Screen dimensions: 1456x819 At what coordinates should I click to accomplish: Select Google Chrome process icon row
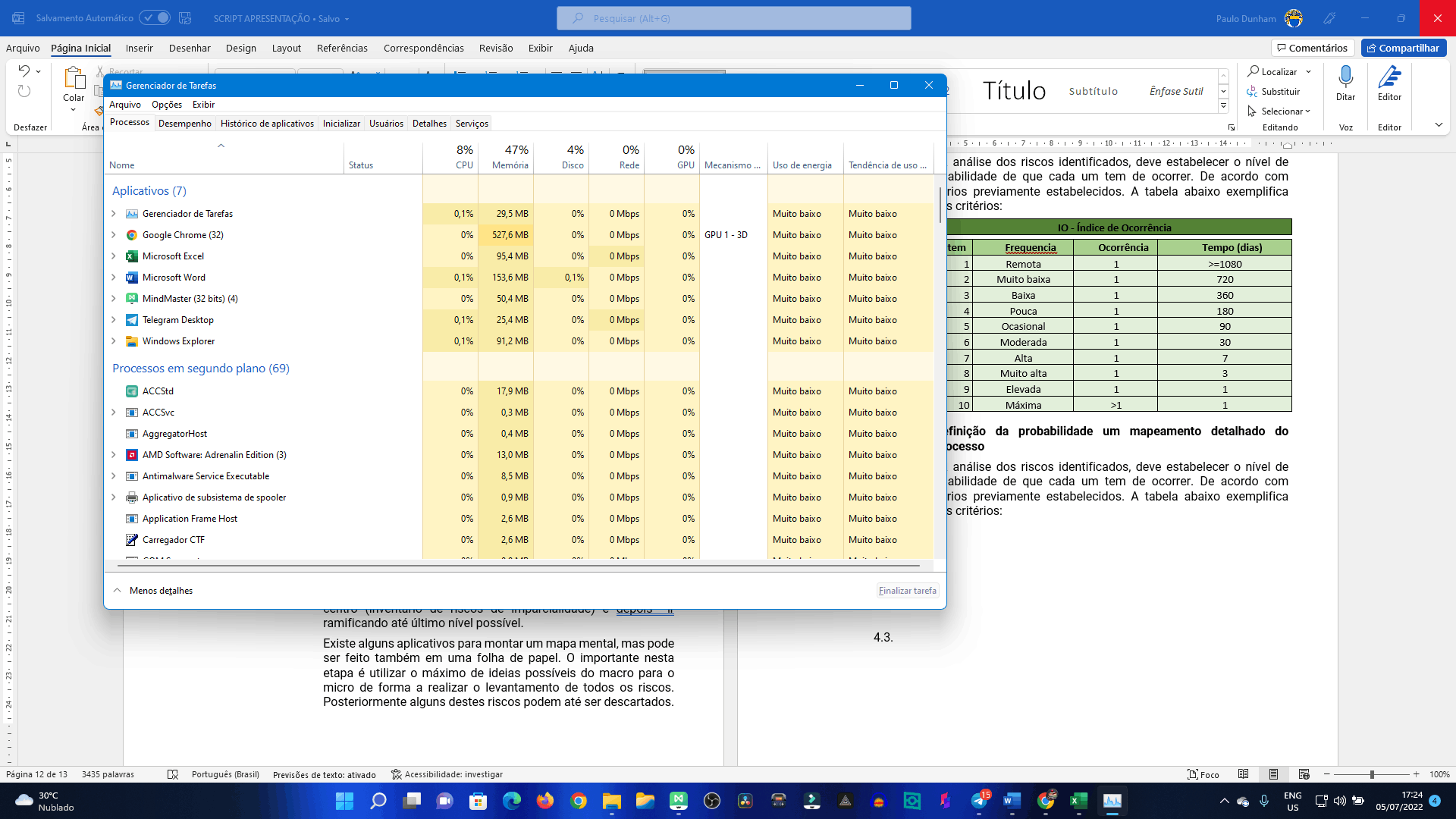coord(132,235)
